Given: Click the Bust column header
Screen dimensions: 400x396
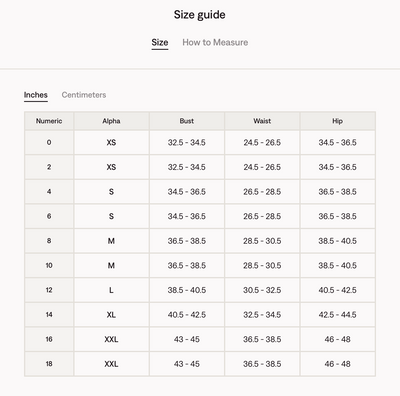Looking at the screenshot, I should coord(187,121).
